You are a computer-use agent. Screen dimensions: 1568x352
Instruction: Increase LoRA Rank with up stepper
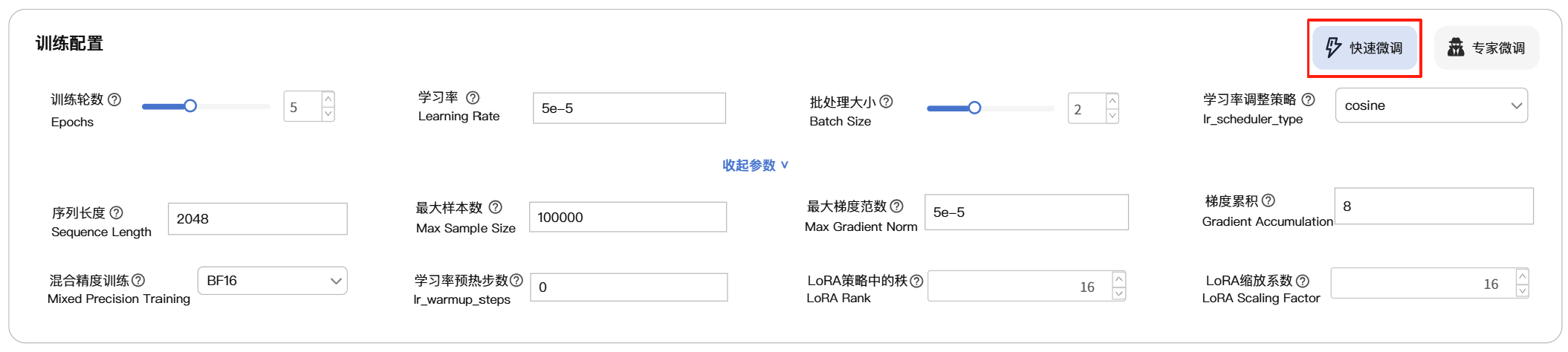(x=1119, y=278)
